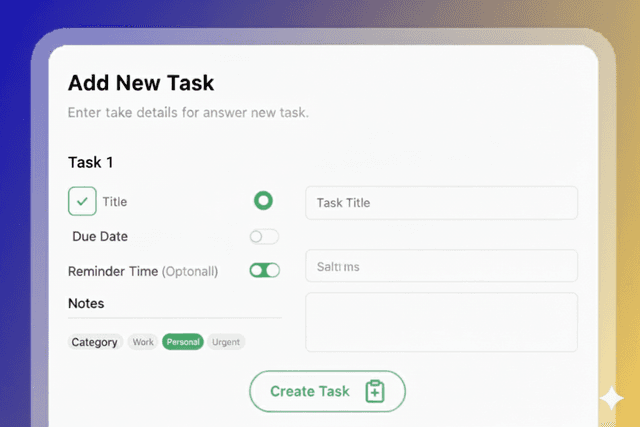
Task: Click the clipboard plus icon
Action: click(x=375, y=391)
